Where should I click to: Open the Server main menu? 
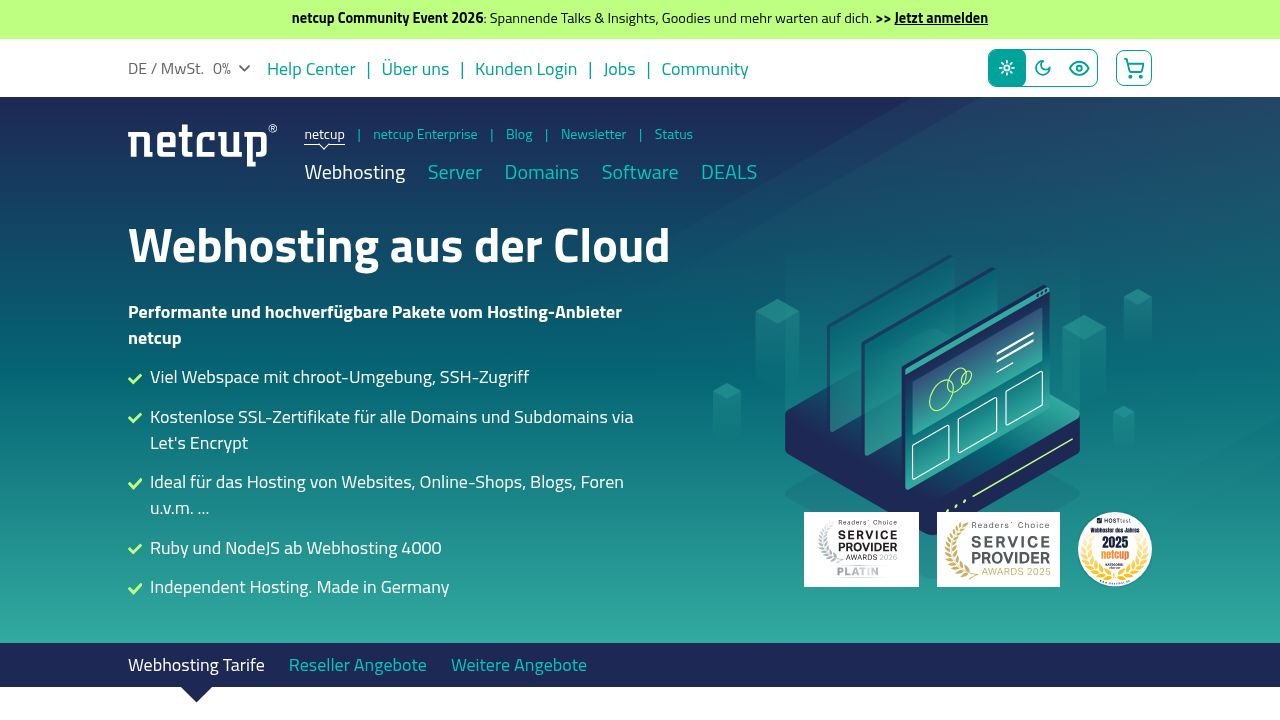[x=455, y=172]
